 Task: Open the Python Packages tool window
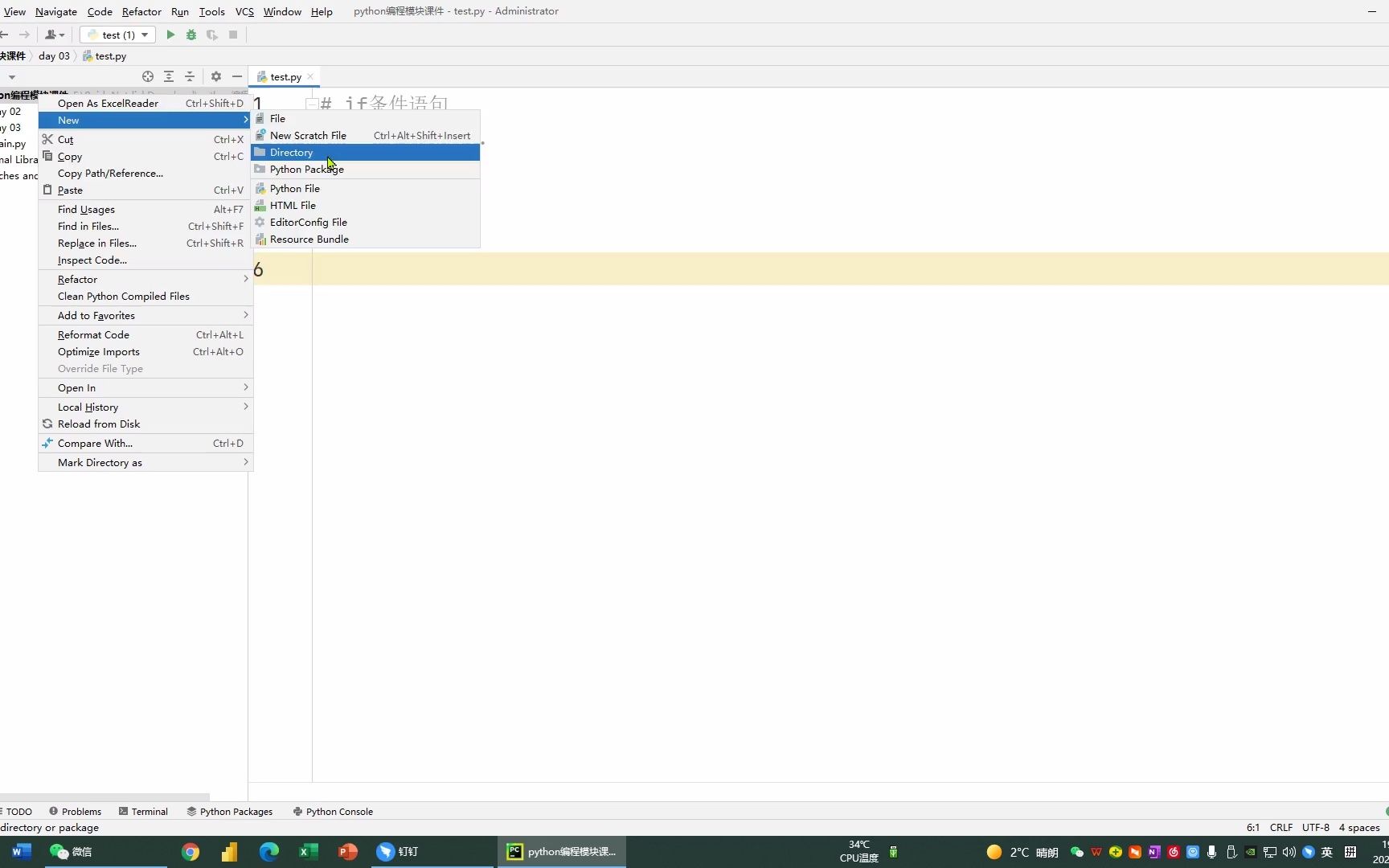pyautogui.click(x=230, y=811)
